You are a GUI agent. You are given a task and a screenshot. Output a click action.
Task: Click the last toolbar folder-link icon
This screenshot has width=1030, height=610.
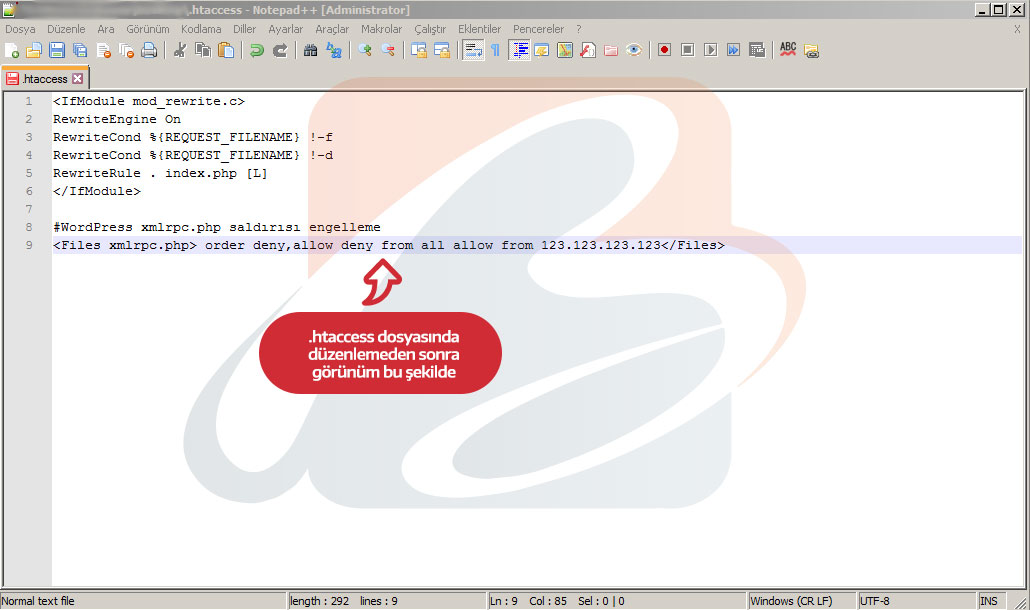tap(811, 51)
